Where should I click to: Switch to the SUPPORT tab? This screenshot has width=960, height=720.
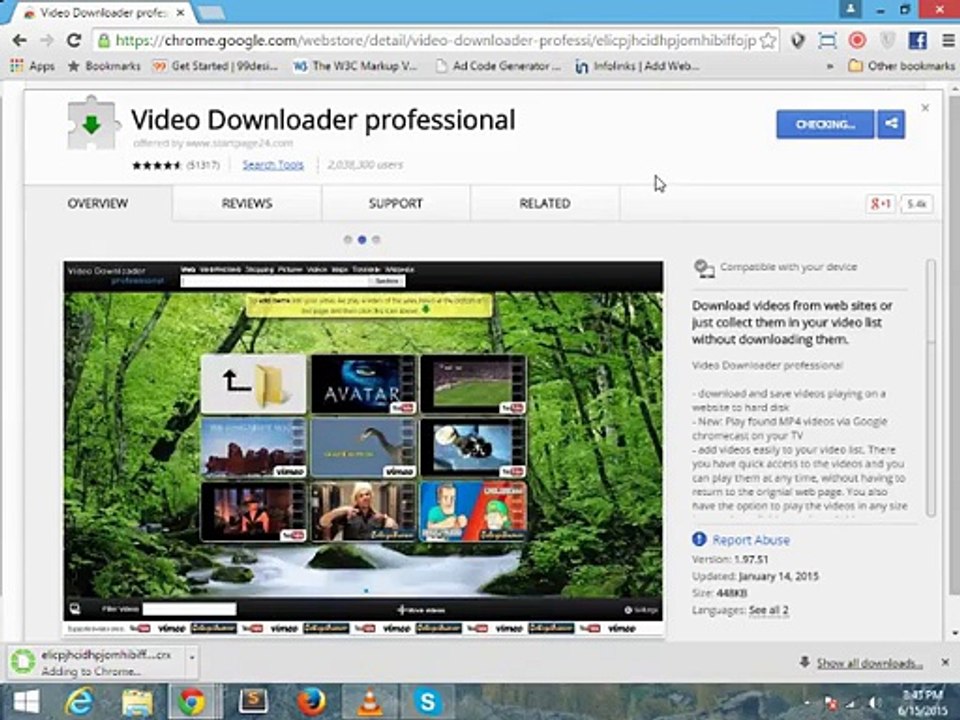pos(396,203)
